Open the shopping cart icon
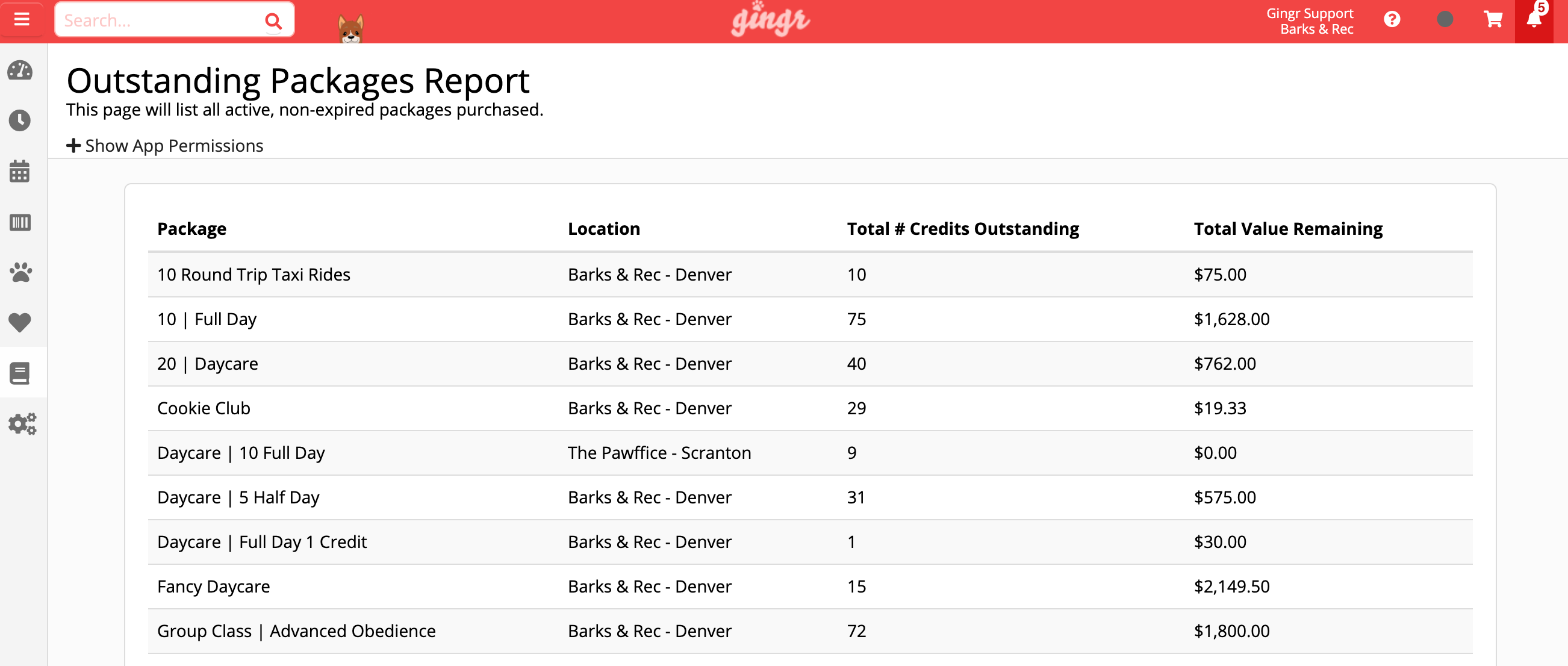The width and height of the screenshot is (1568, 666). click(1492, 19)
